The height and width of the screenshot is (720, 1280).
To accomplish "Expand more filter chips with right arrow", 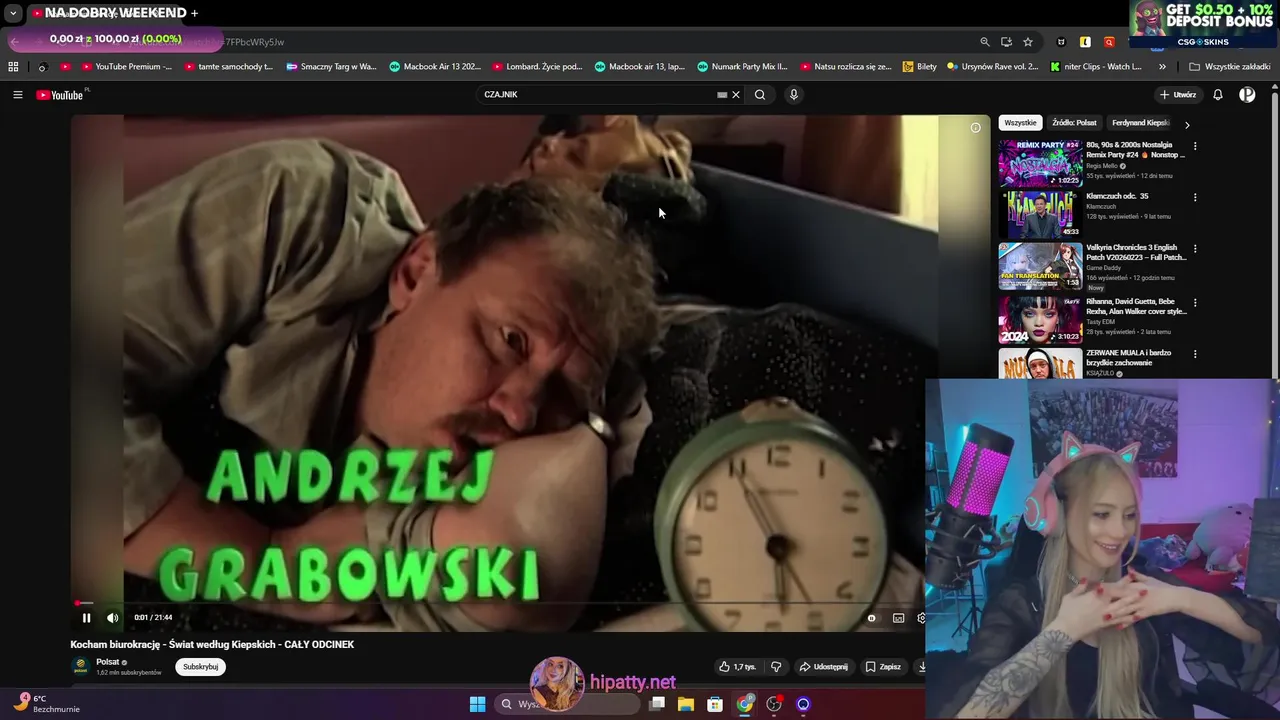I will (1187, 125).
